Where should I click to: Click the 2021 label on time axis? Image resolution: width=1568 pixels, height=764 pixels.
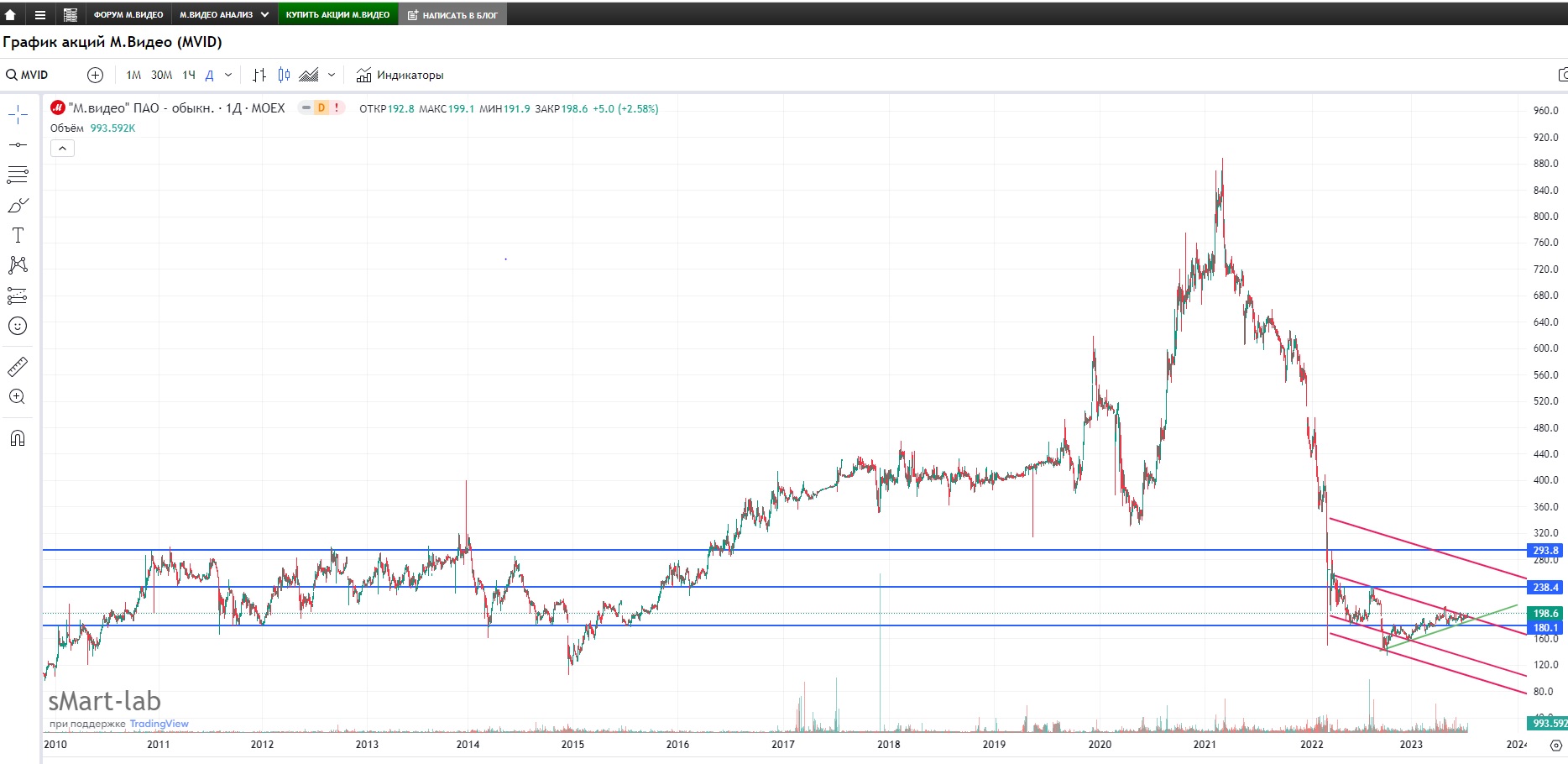point(1205,745)
